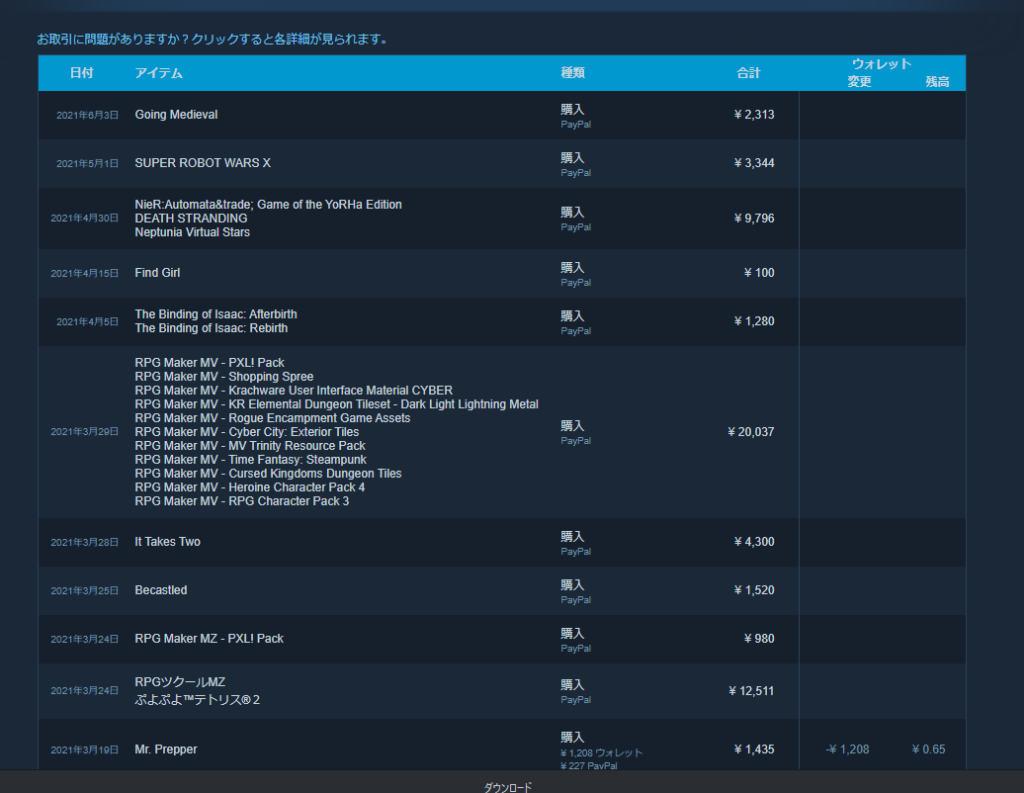Open the Going Medieval purchase entry
This screenshot has width=1024, height=793.
pyautogui.click(x=176, y=115)
